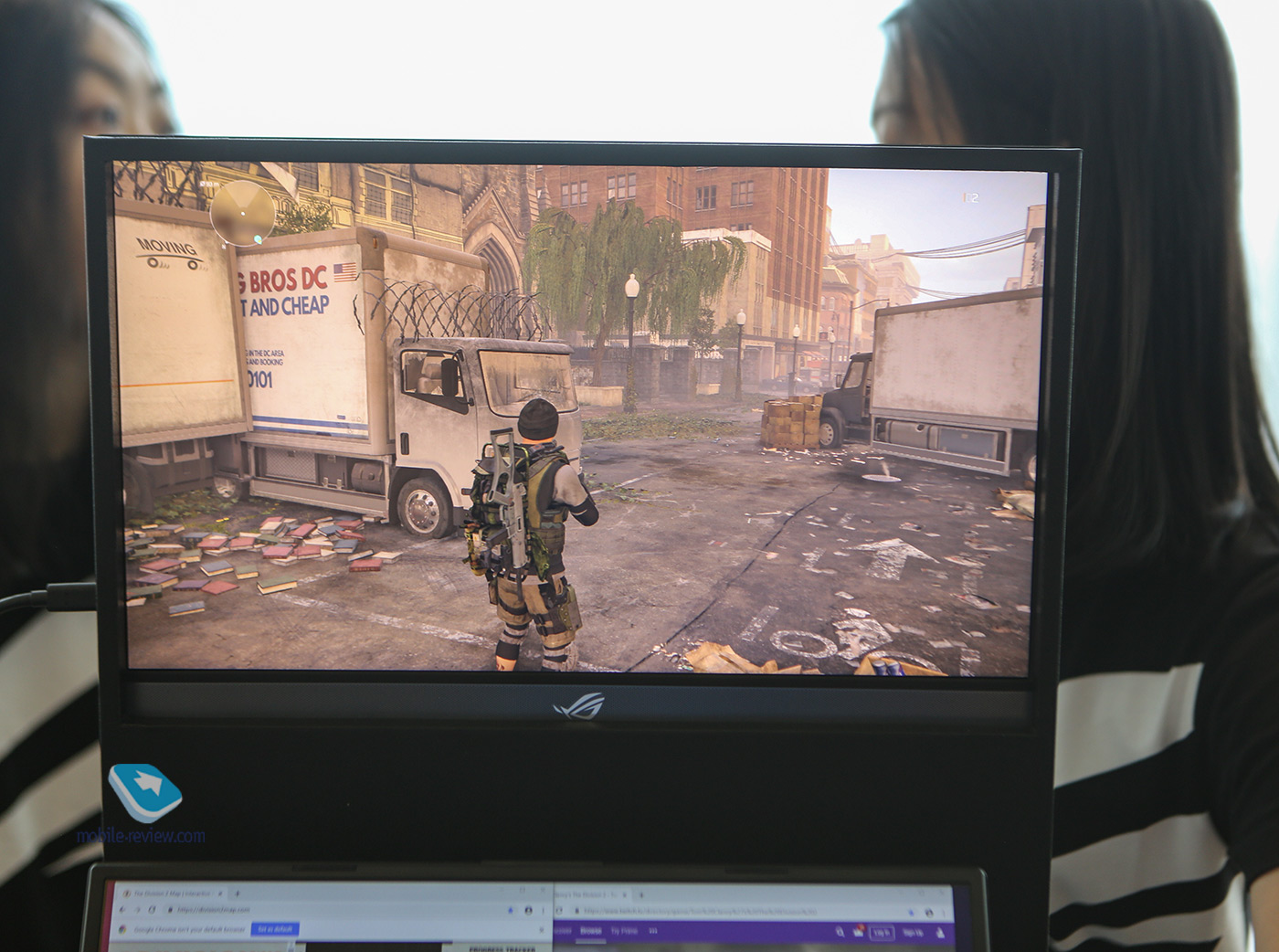Go back in the left Chrome window
The height and width of the screenshot is (952, 1279).
click(122, 910)
